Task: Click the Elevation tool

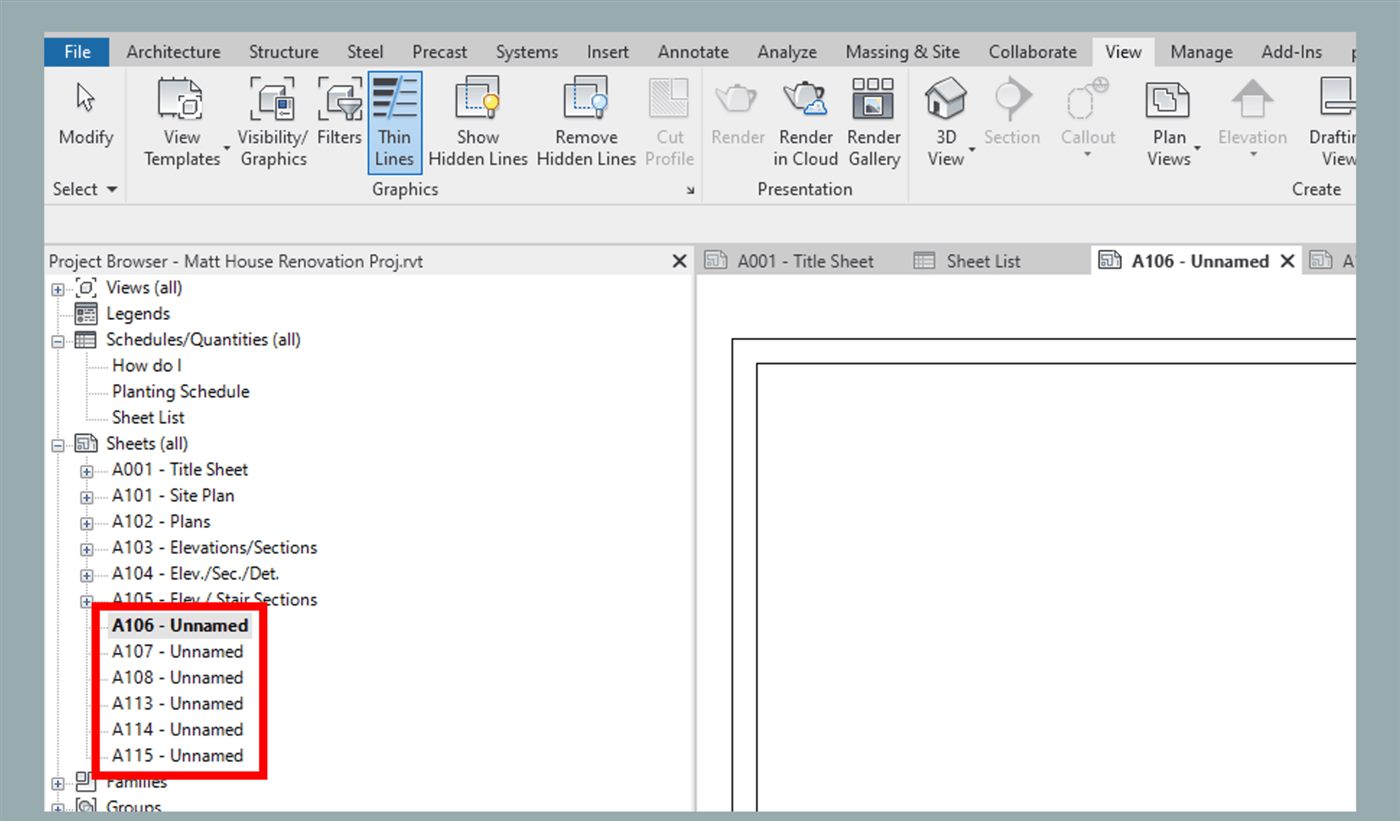Action: 1251,115
